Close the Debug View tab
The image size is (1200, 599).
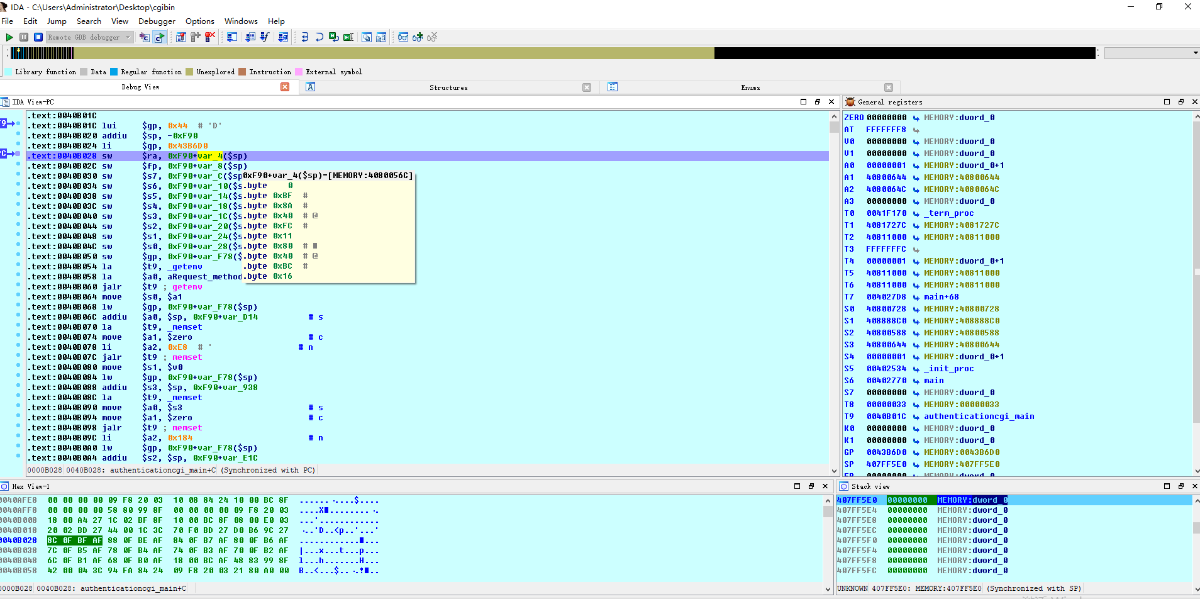[x=284, y=87]
